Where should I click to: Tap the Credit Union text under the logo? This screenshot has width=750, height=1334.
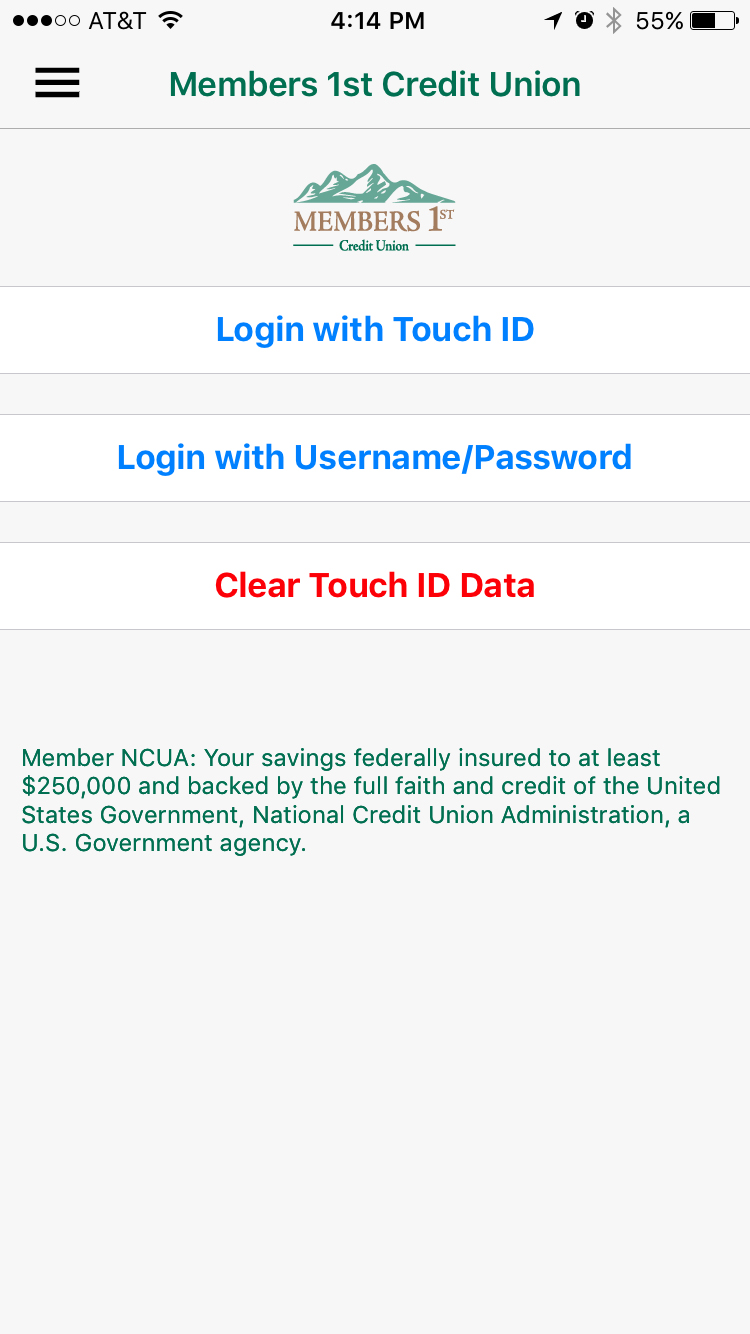pyautogui.click(x=374, y=245)
